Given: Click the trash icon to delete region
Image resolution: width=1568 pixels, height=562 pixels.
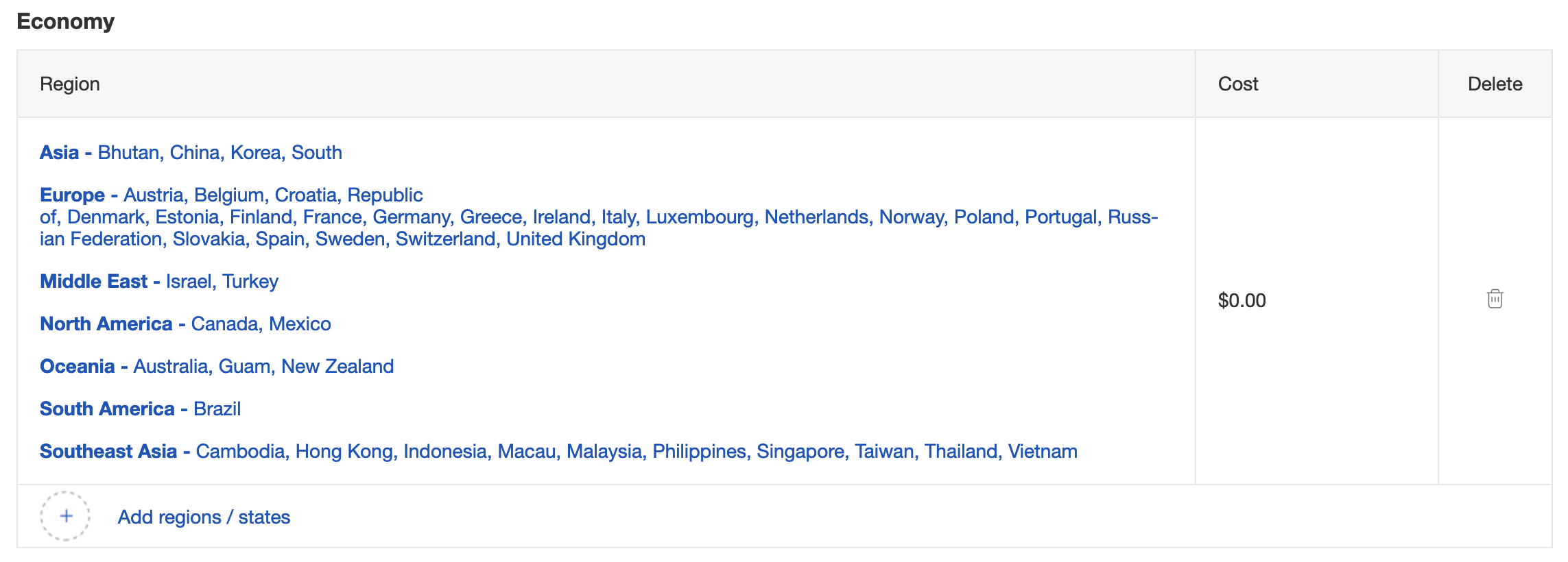Looking at the screenshot, I should click(1495, 300).
